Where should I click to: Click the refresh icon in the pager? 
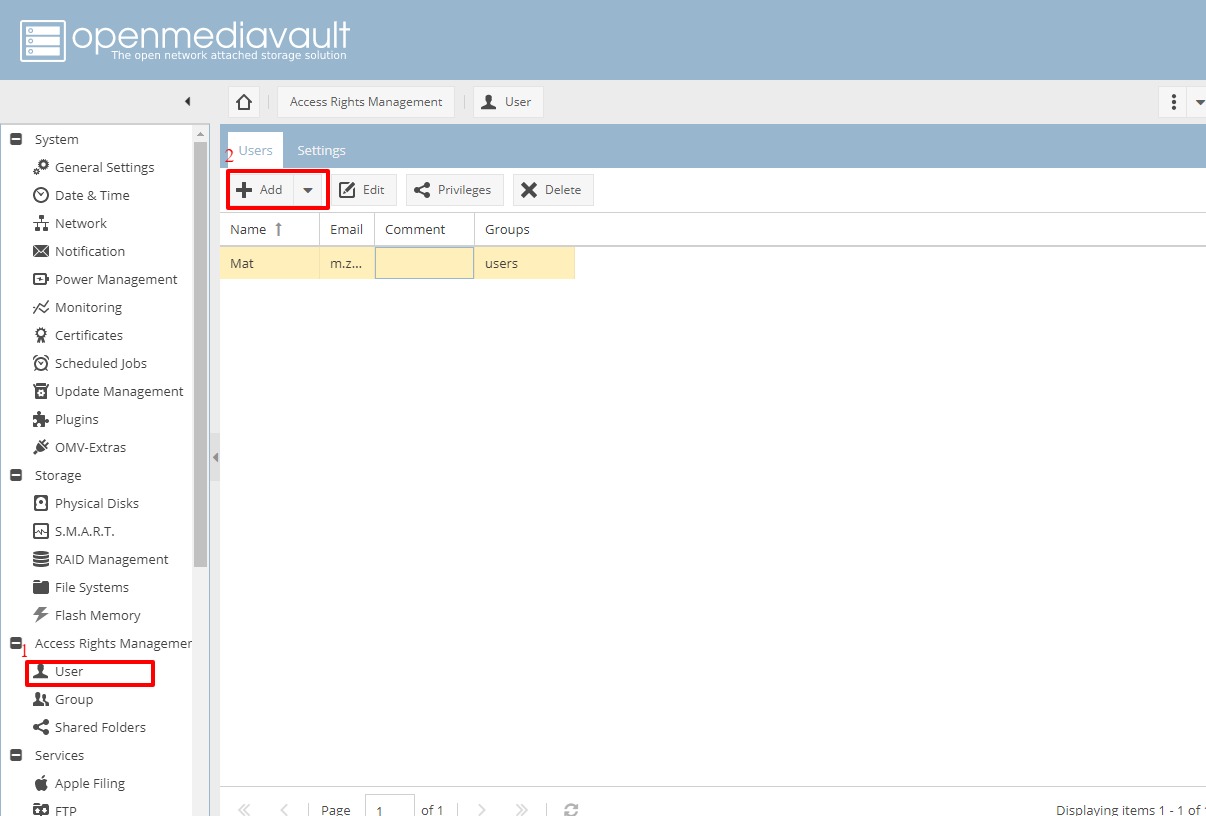coord(571,809)
